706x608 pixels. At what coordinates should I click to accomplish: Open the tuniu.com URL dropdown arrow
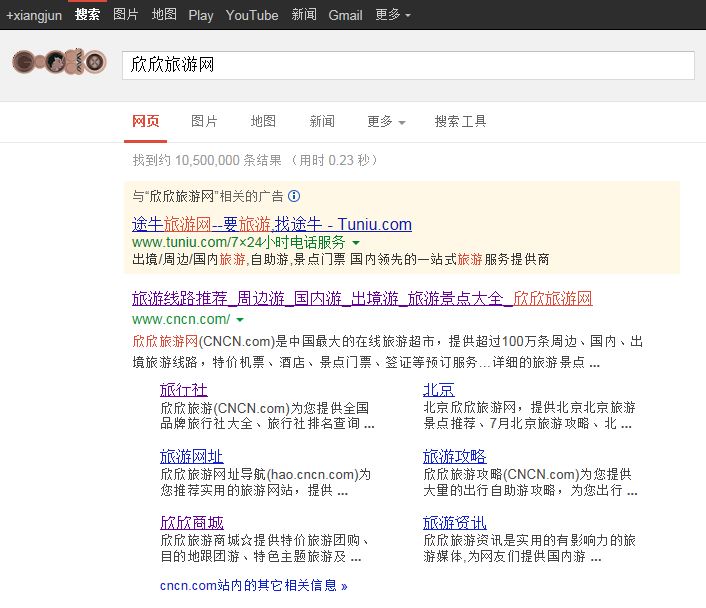tap(356, 243)
